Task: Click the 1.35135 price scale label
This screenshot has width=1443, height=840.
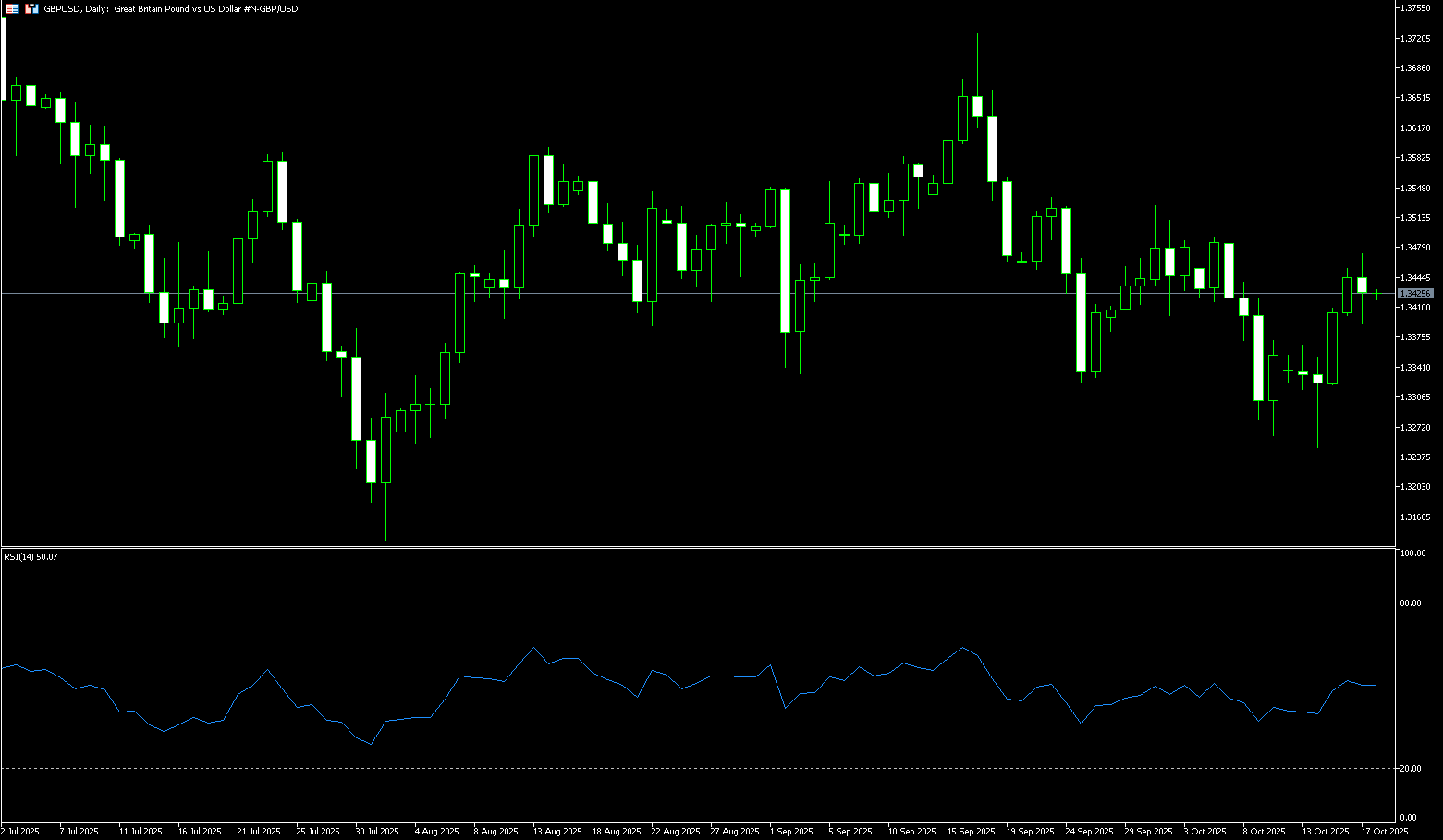Action: 1416,218
